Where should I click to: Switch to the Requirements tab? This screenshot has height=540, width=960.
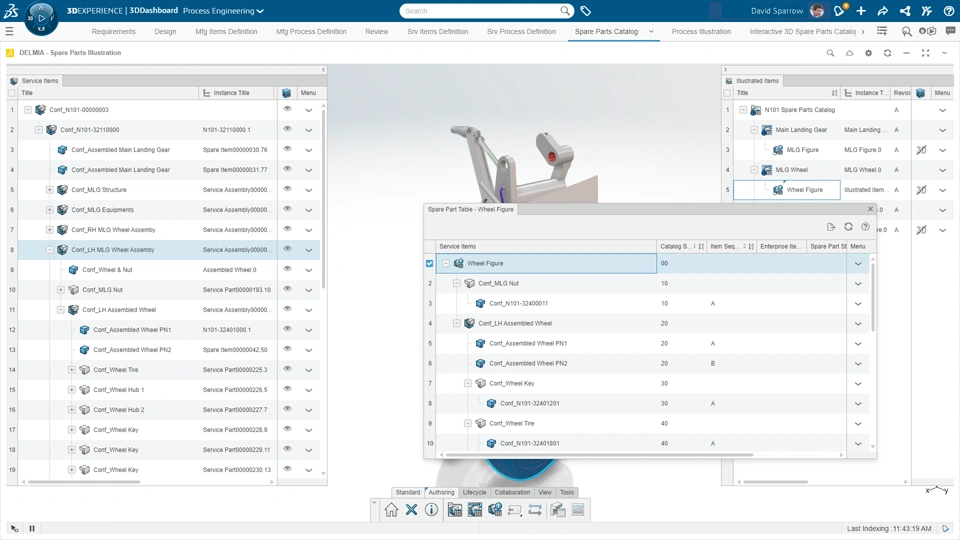pos(113,31)
